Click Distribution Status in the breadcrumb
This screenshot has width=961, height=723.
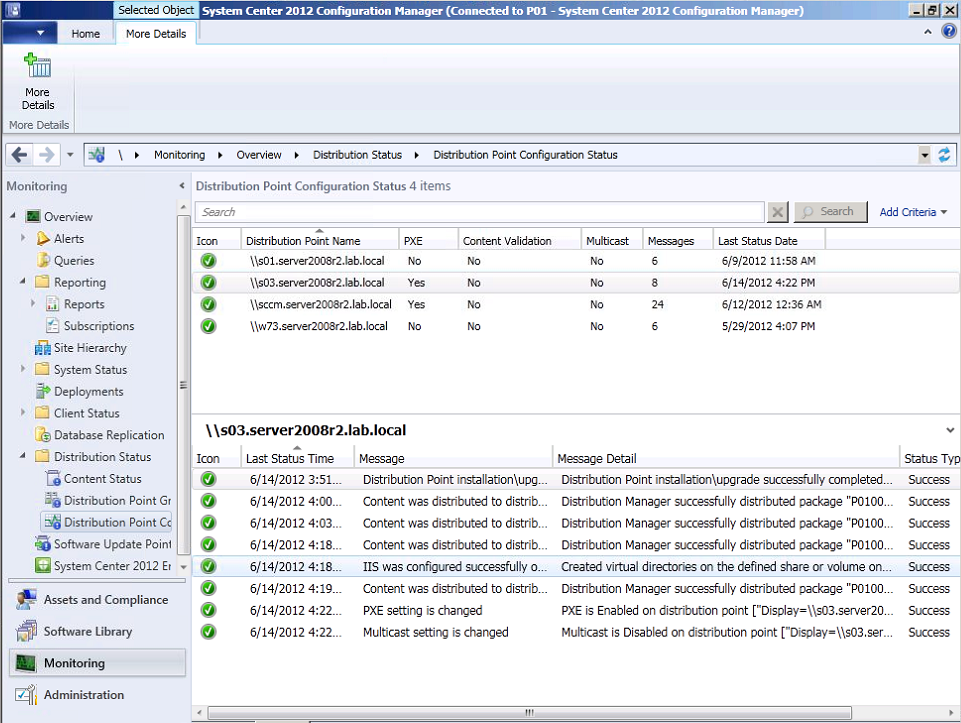coord(357,155)
